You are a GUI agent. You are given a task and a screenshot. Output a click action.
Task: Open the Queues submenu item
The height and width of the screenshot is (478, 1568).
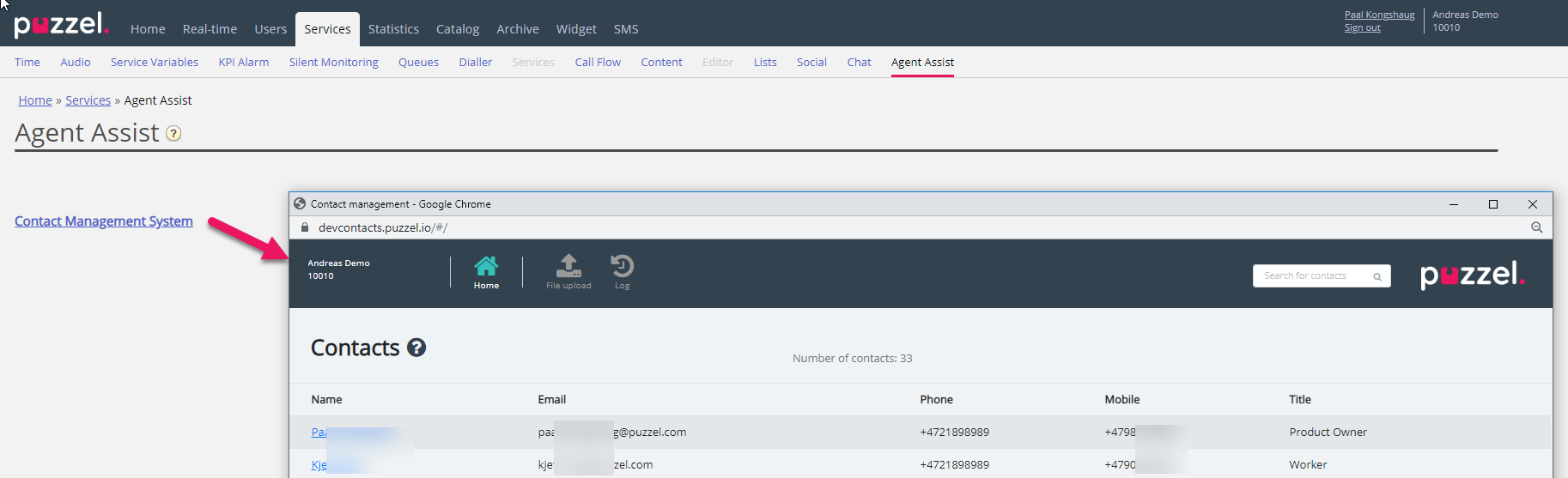pyautogui.click(x=418, y=63)
